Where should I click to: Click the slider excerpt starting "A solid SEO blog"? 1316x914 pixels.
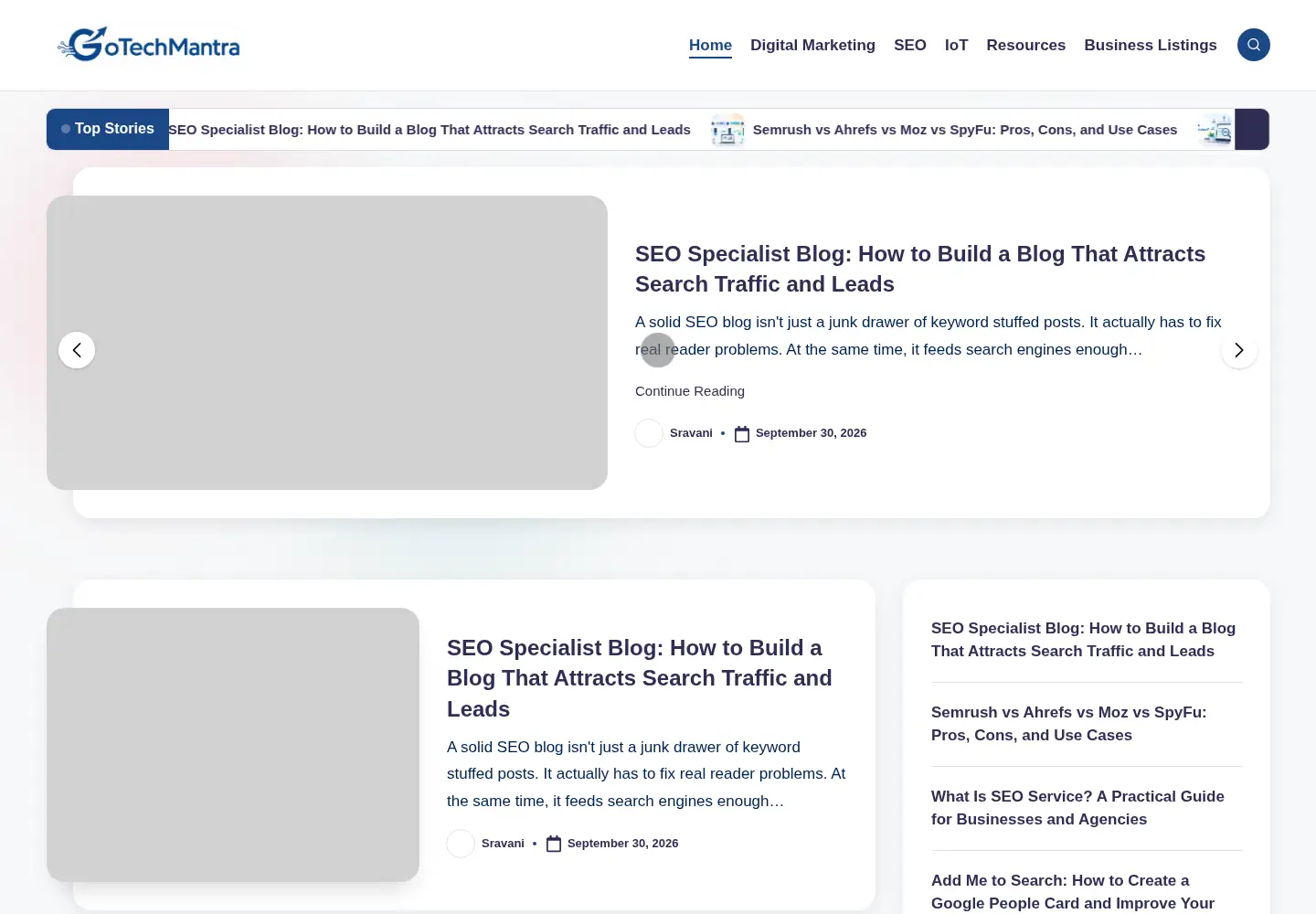tap(929, 335)
